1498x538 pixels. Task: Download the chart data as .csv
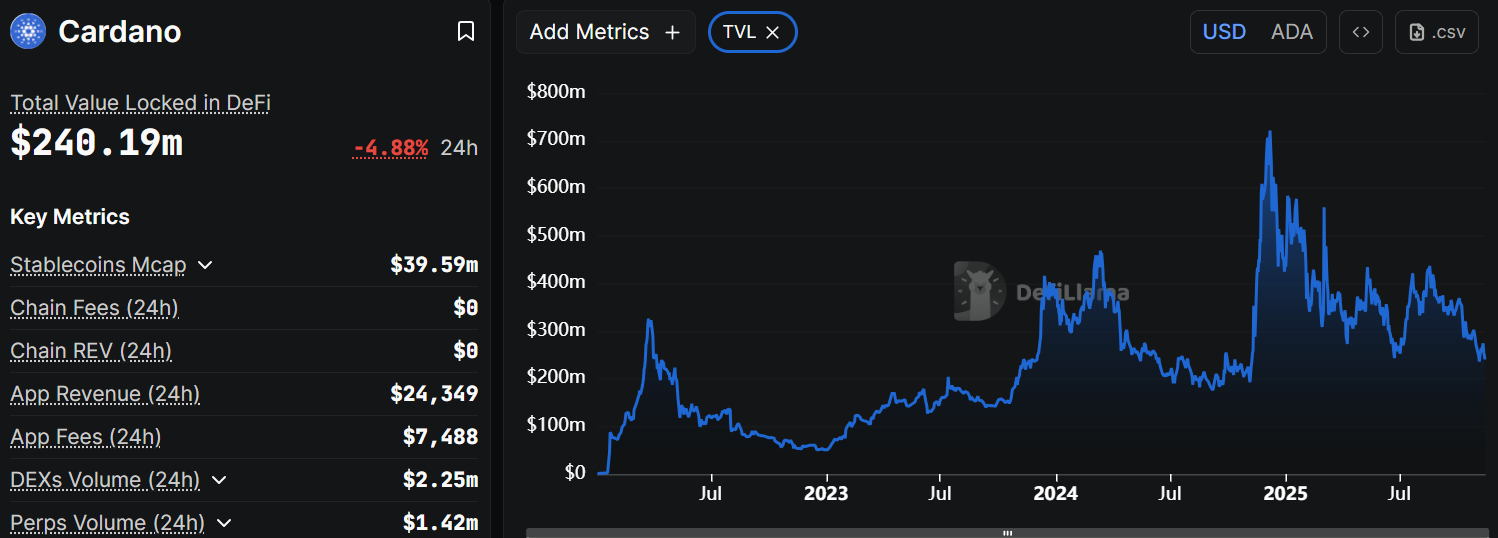point(1436,32)
